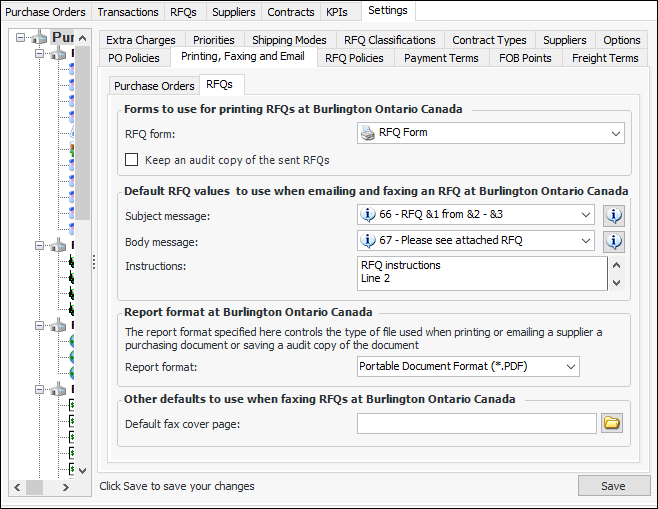Open the Body message dropdown
Viewport: 658px width, 509px height.
[585, 241]
